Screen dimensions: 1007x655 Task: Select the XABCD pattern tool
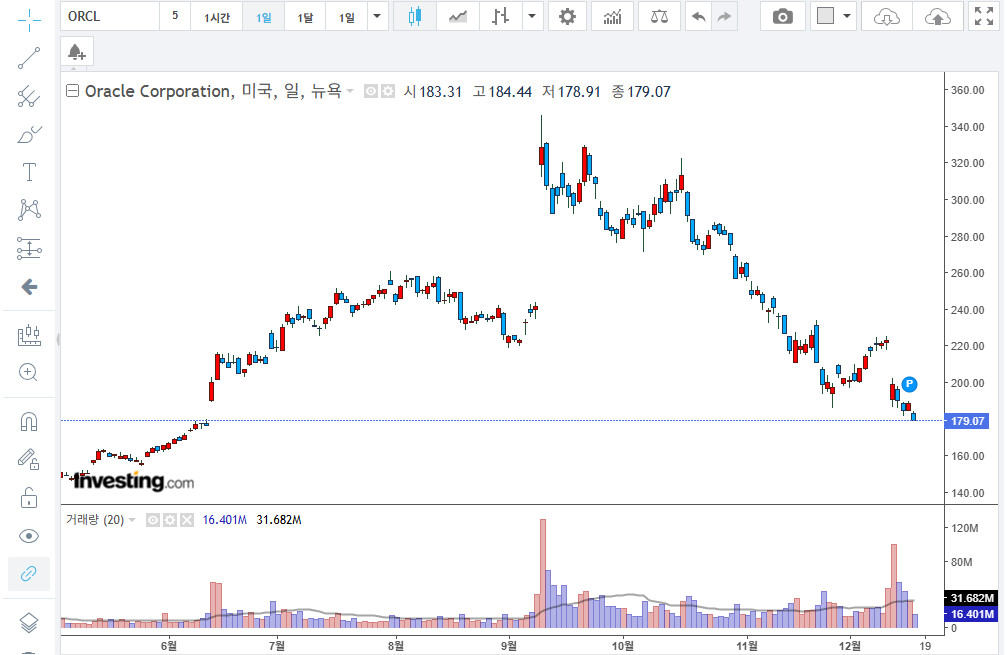[x=29, y=210]
